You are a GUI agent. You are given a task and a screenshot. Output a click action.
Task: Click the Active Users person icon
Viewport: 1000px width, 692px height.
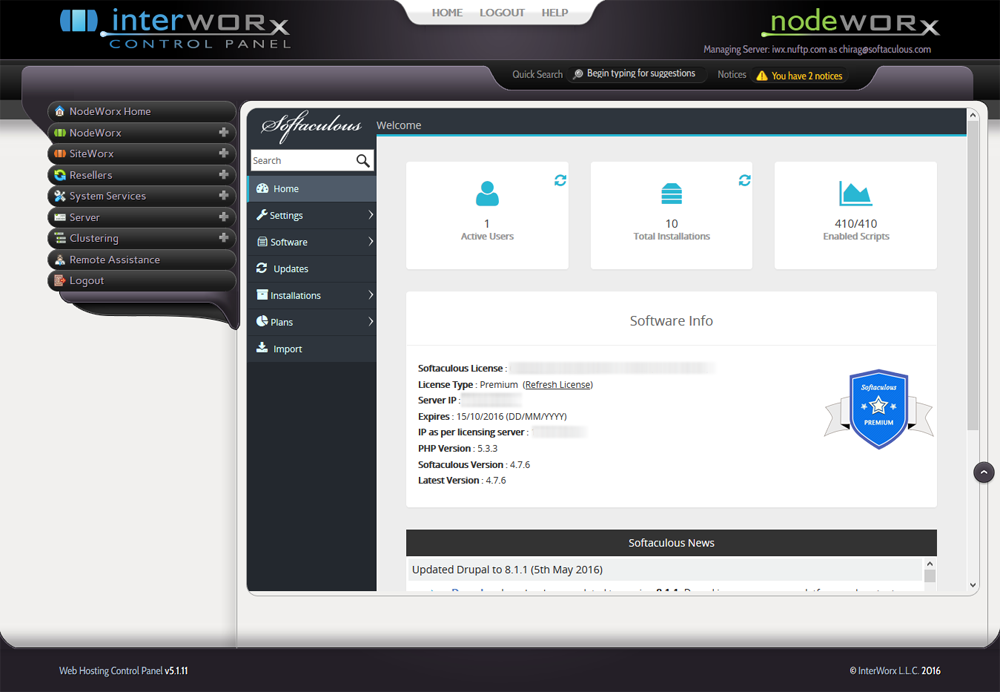pyautogui.click(x=487, y=193)
